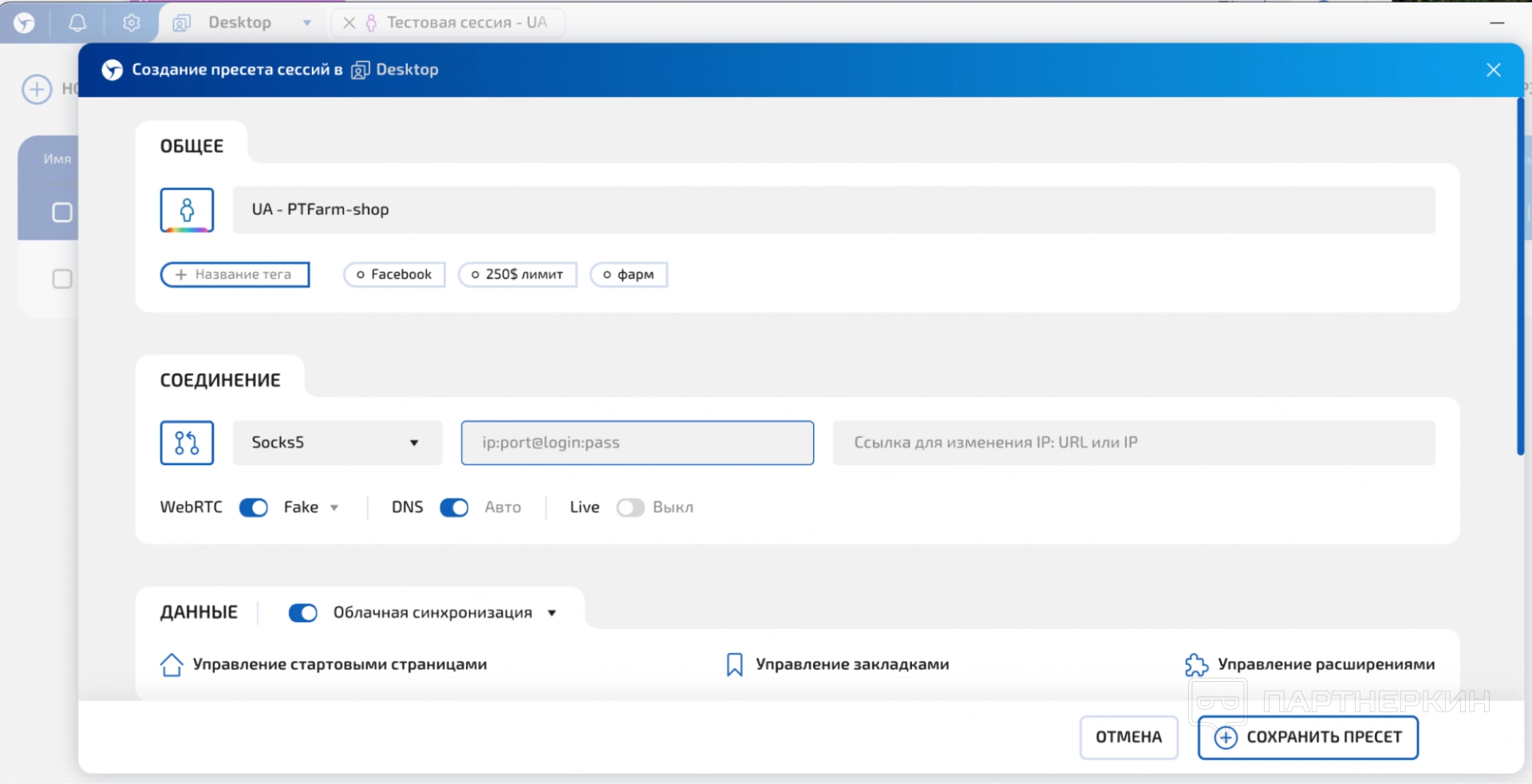1532x784 pixels.
Task: Click the СОХРАНИТЬ ПРЕСЕТ button
Action: pos(1307,737)
